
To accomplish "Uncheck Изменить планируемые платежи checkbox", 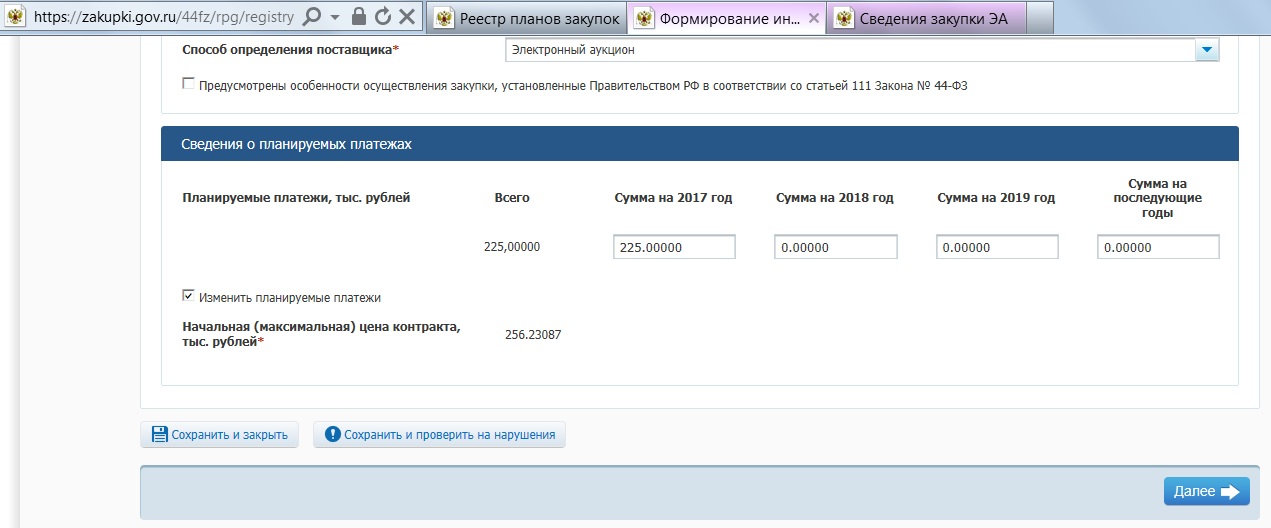I will pyautogui.click(x=188, y=296).
